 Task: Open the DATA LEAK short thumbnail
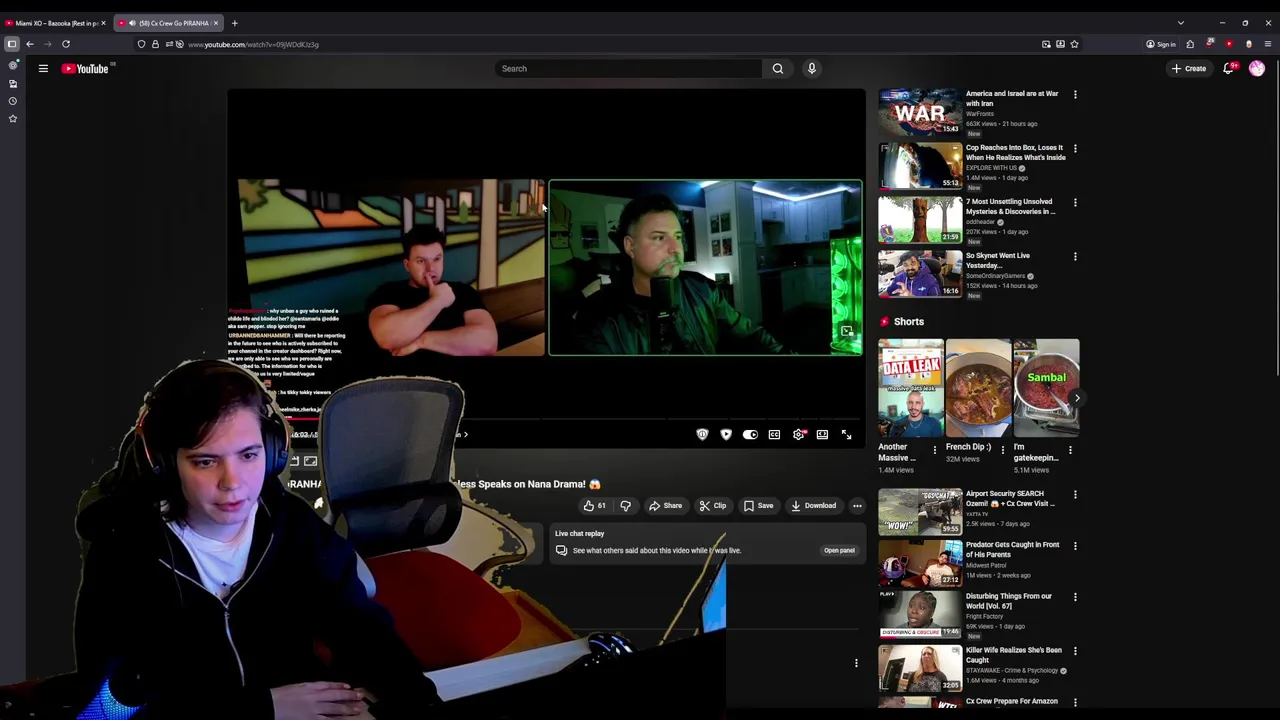(x=911, y=388)
